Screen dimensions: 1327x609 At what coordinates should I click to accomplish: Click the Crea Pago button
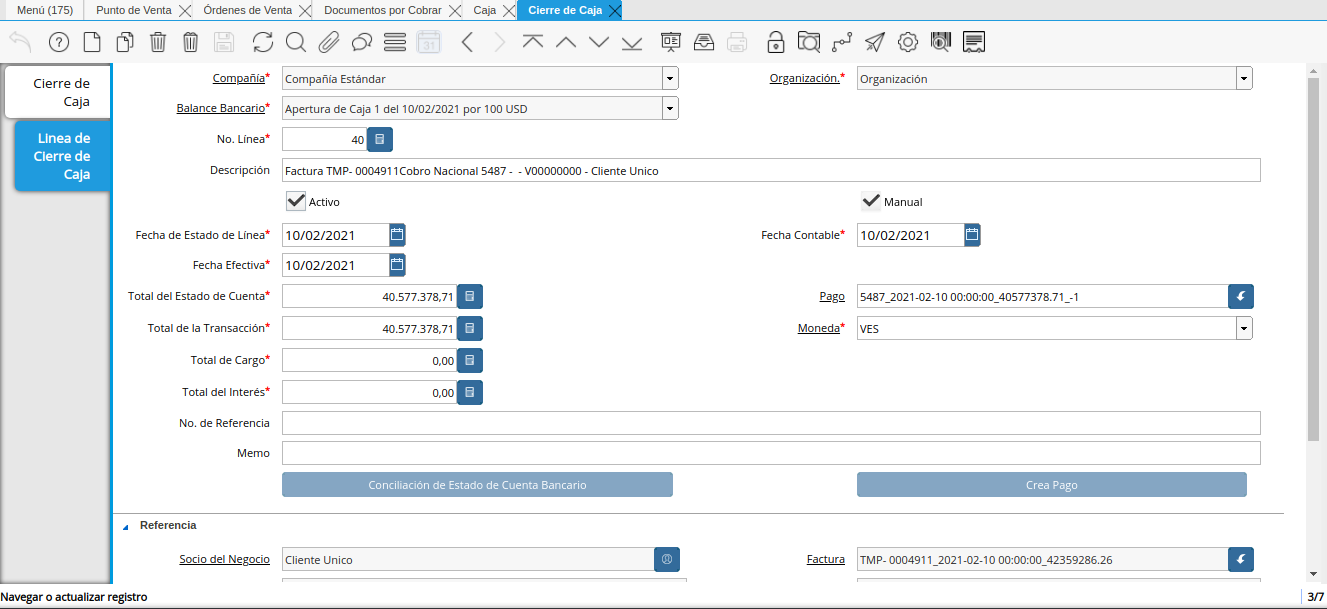[x=1051, y=485]
